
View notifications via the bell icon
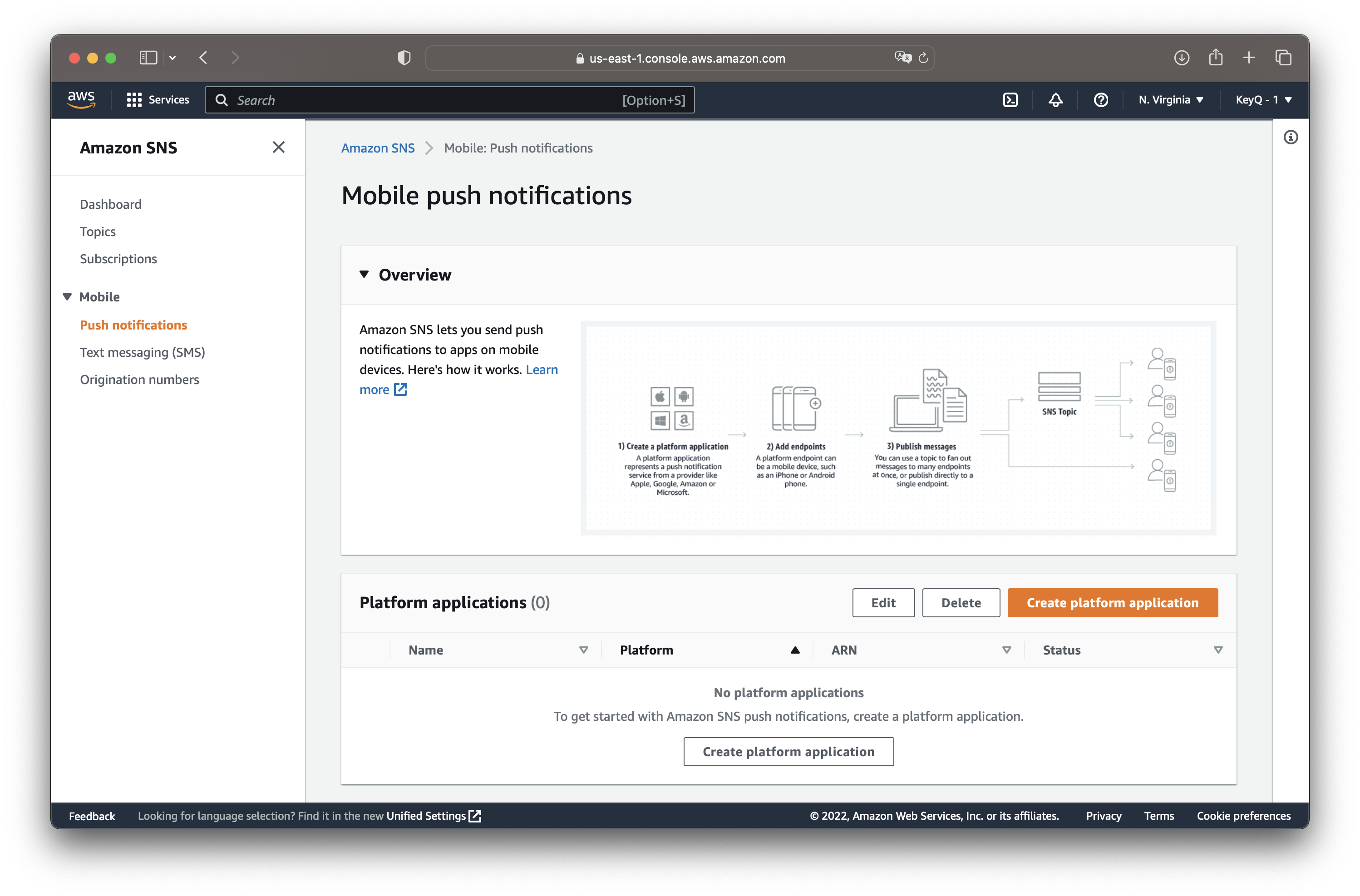click(x=1055, y=99)
